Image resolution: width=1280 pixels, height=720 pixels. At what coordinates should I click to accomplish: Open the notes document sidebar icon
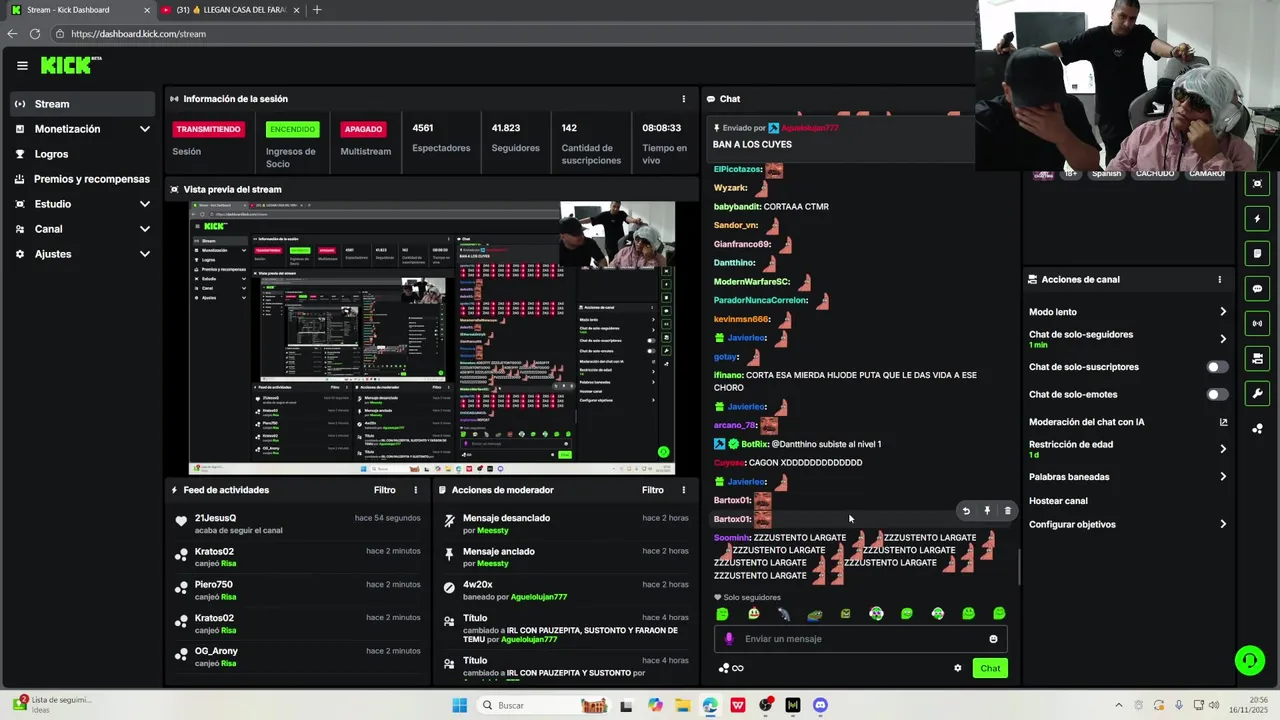pos(1257,254)
